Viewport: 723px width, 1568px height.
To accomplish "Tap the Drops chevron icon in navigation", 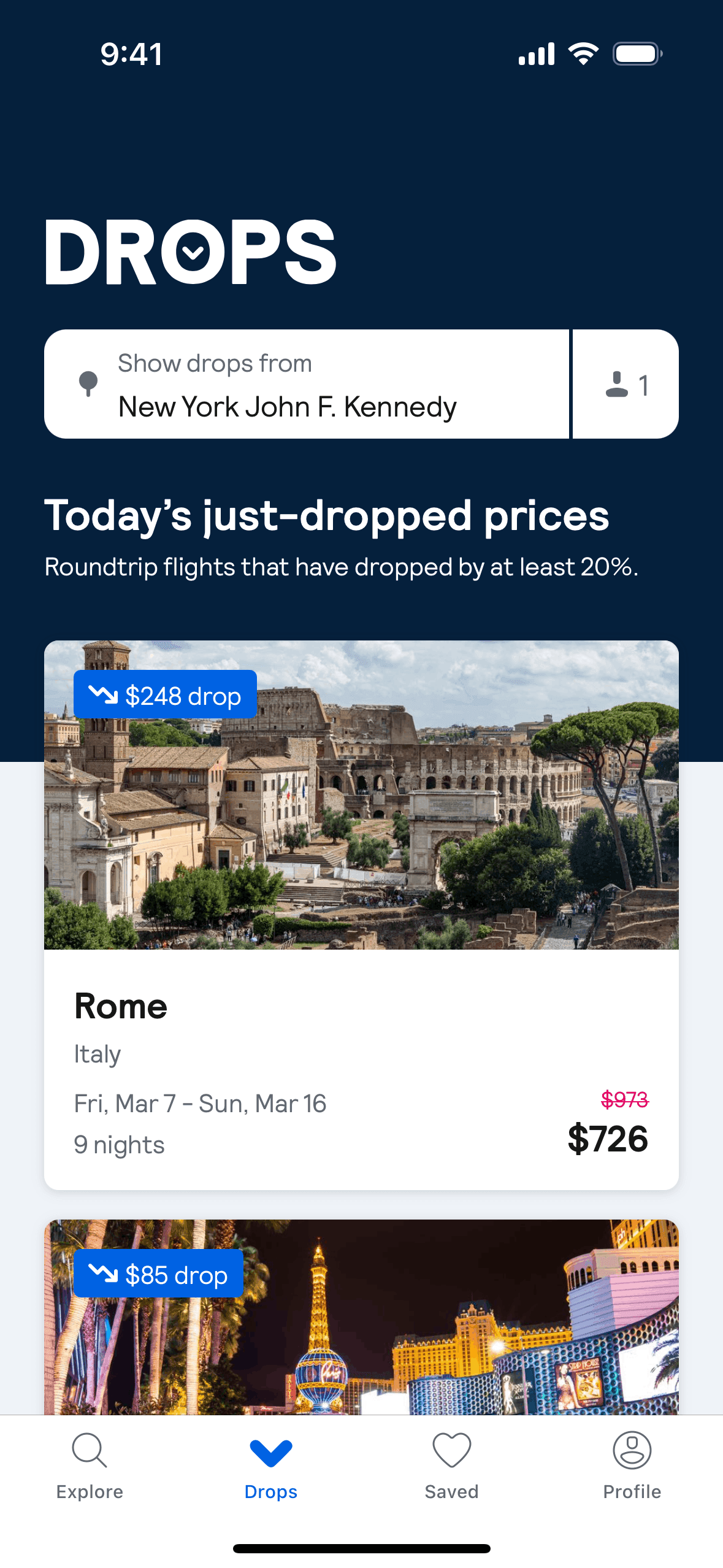I will [271, 1451].
